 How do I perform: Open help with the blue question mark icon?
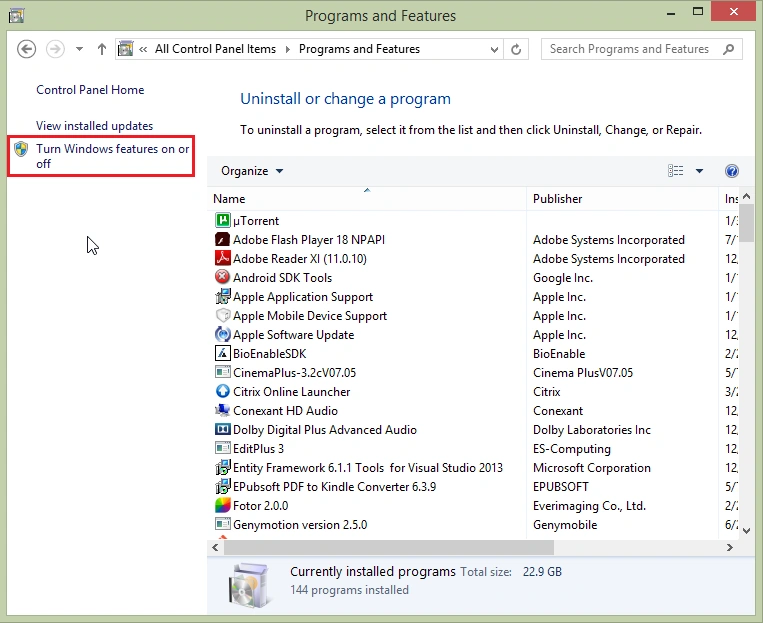click(731, 171)
